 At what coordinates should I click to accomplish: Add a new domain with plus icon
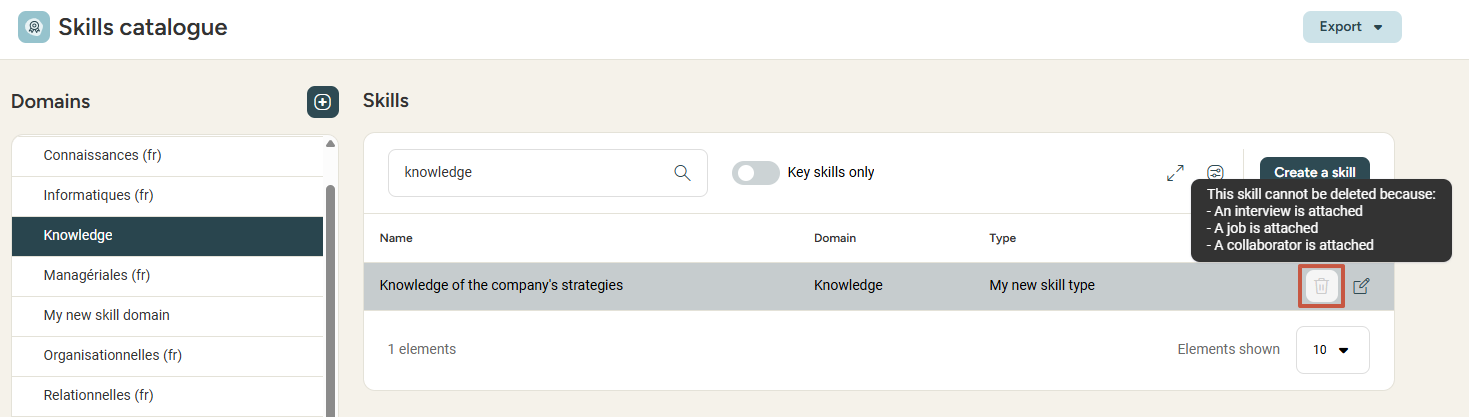click(x=322, y=102)
